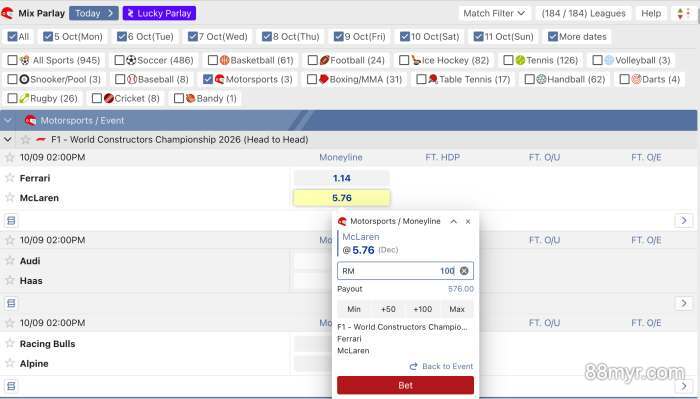Click the Payout value 576.00

[x=461, y=289]
